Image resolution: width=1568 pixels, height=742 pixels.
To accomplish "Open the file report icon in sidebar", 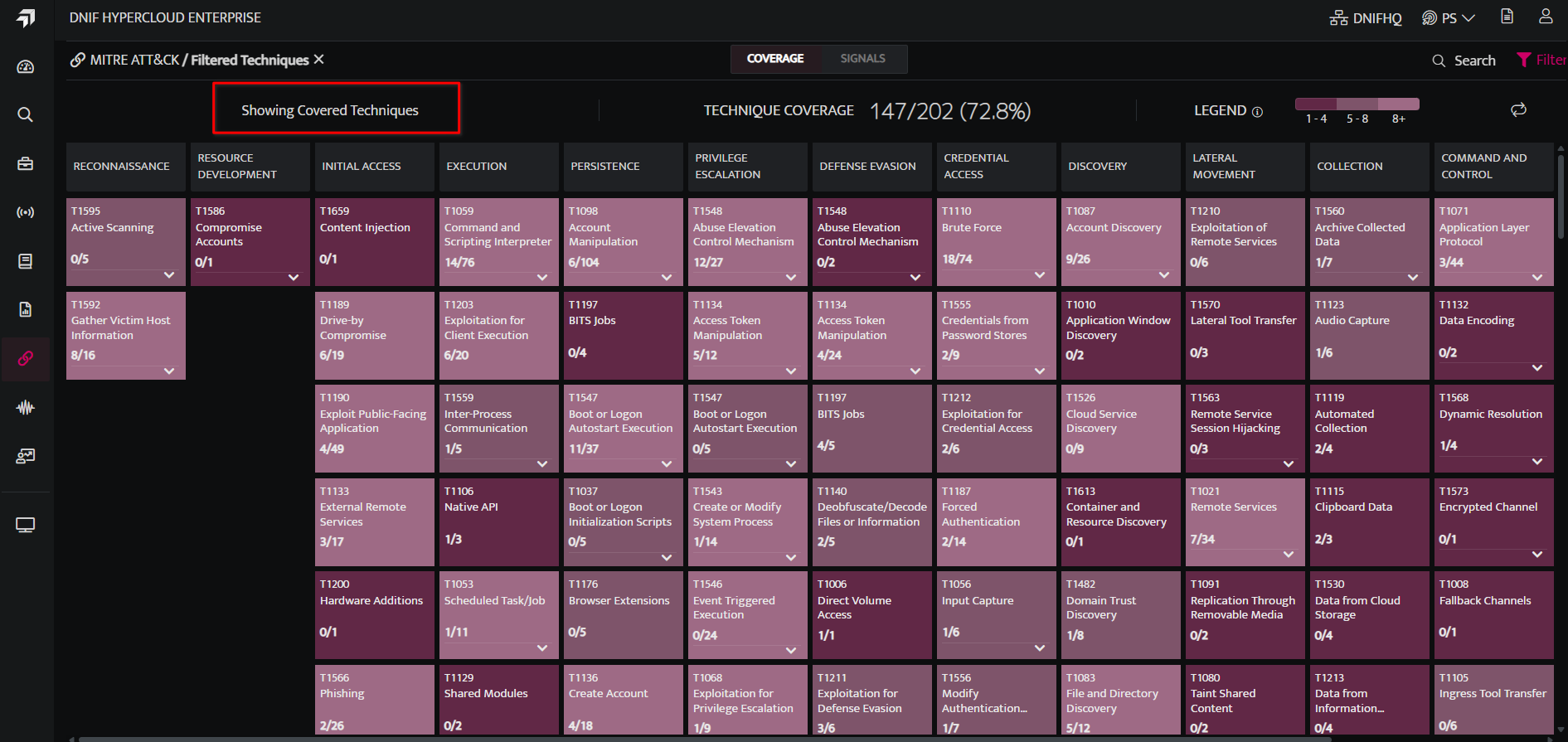I will (26, 309).
